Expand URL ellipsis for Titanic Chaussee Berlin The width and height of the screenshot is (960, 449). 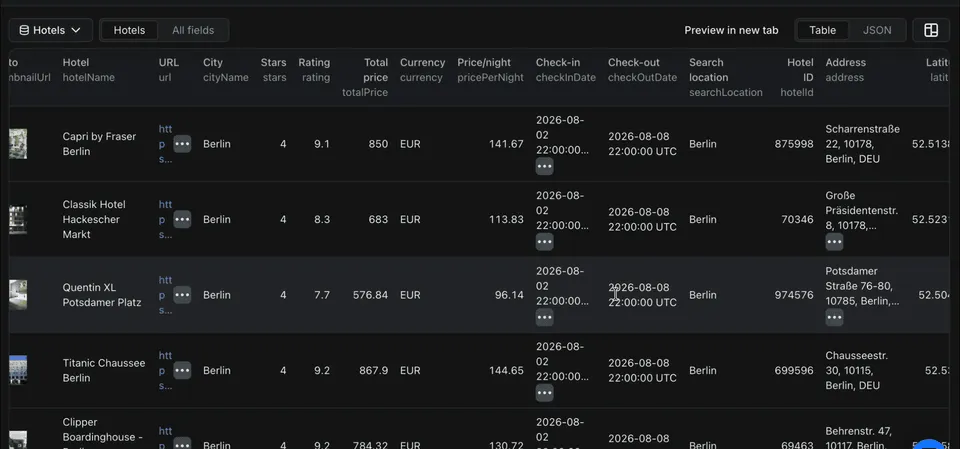182,370
